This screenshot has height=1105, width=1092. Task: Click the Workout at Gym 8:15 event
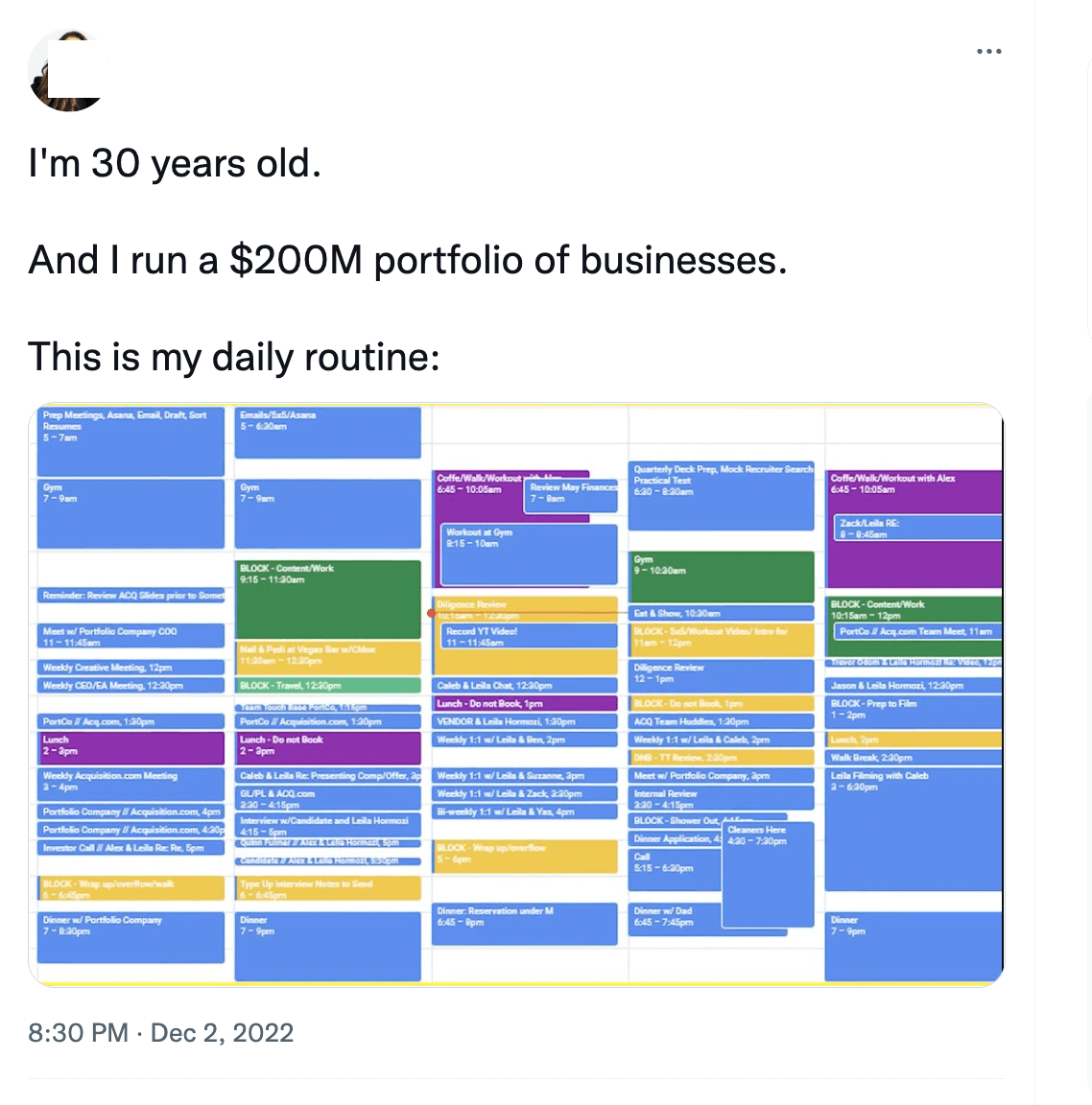click(x=530, y=554)
